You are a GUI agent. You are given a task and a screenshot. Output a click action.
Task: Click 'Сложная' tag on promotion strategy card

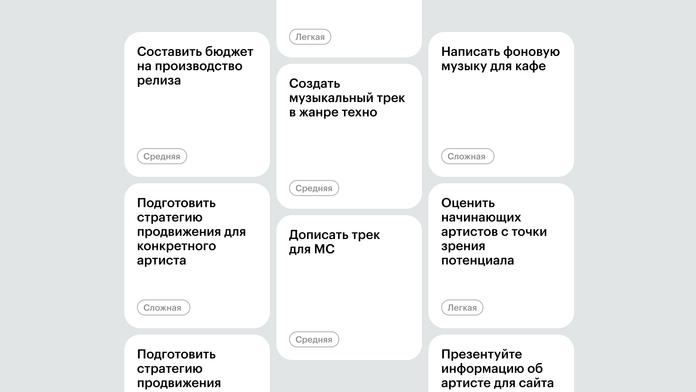163,308
